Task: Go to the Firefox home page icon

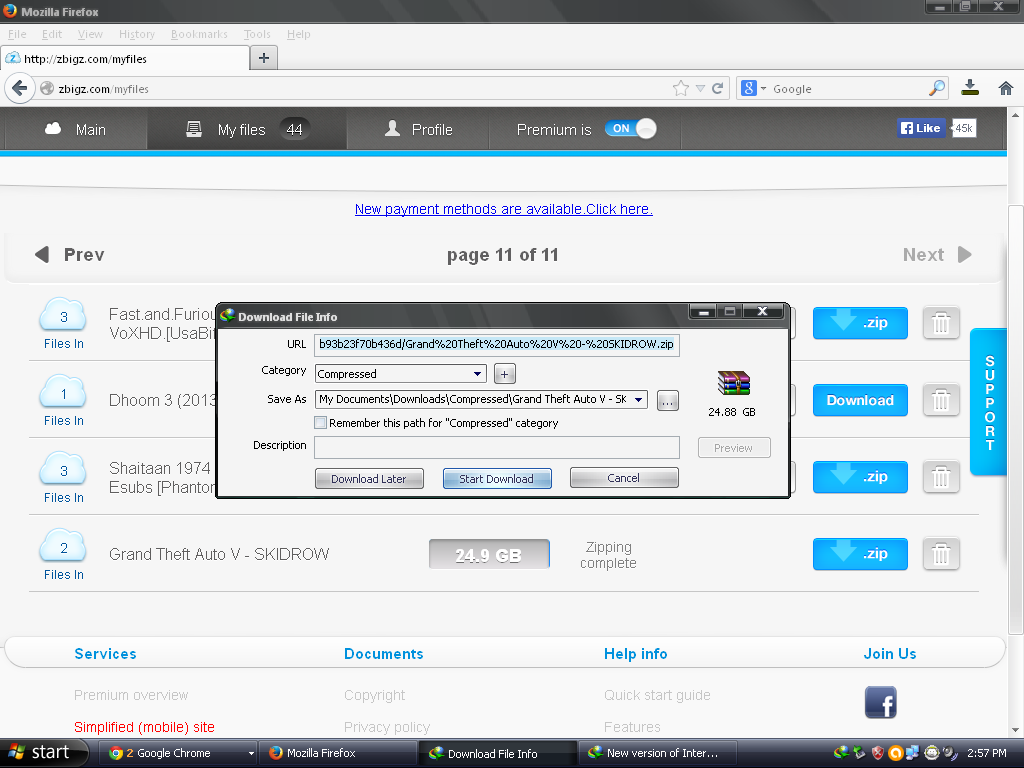Action: click(x=1006, y=88)
